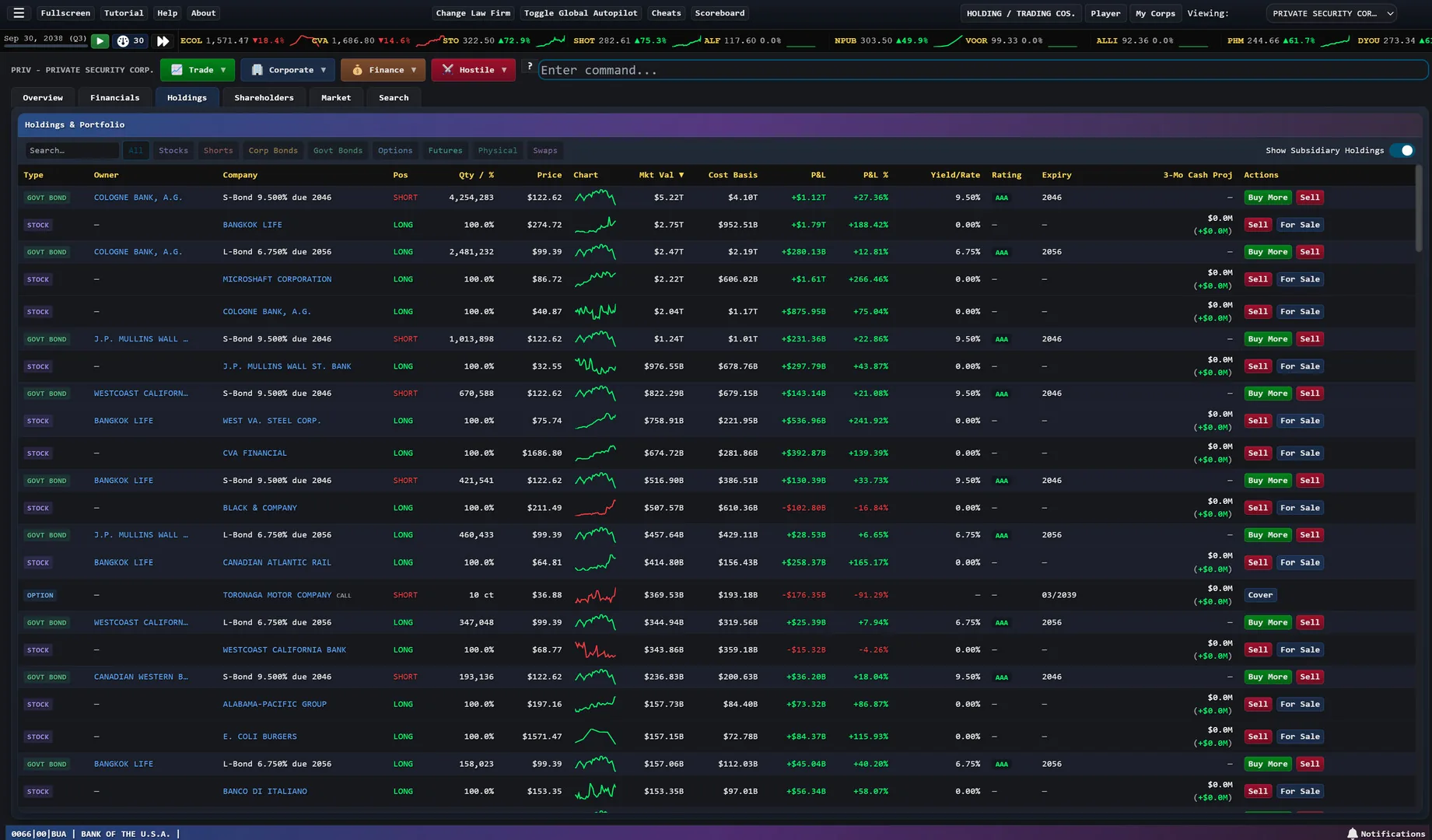Click the question mark help icon

529,67
